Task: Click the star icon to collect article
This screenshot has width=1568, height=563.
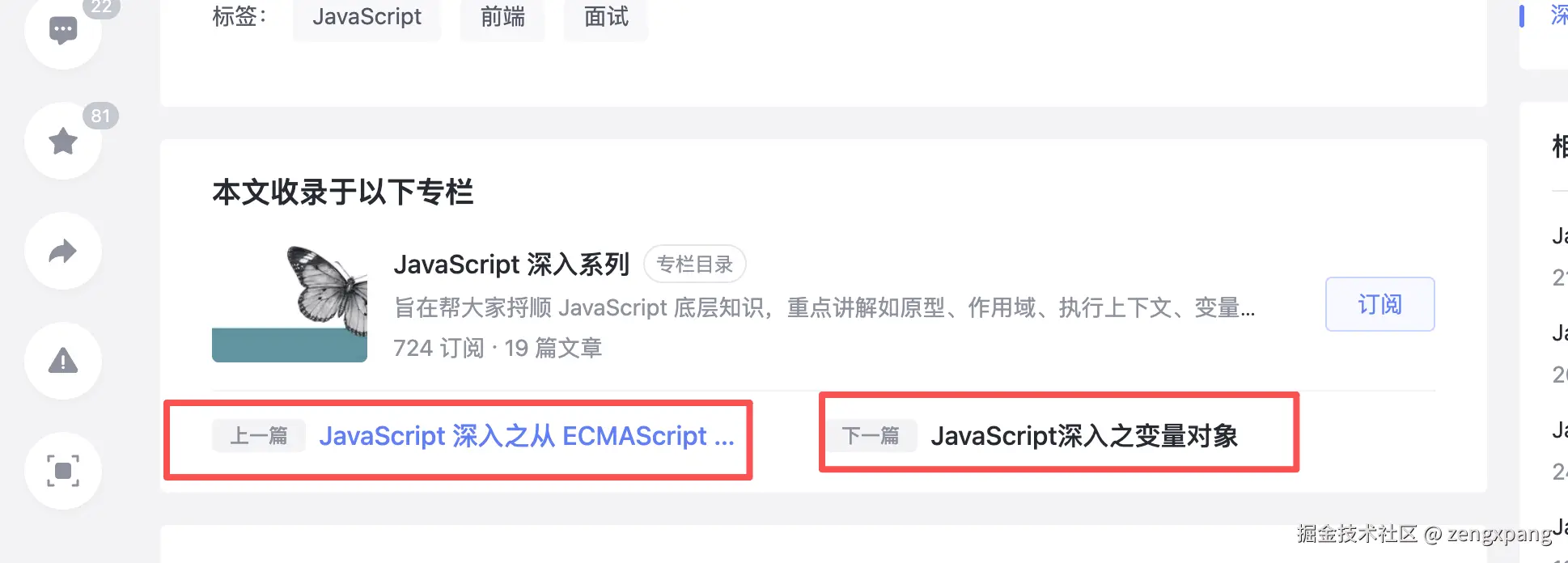Action: point(63,142)
